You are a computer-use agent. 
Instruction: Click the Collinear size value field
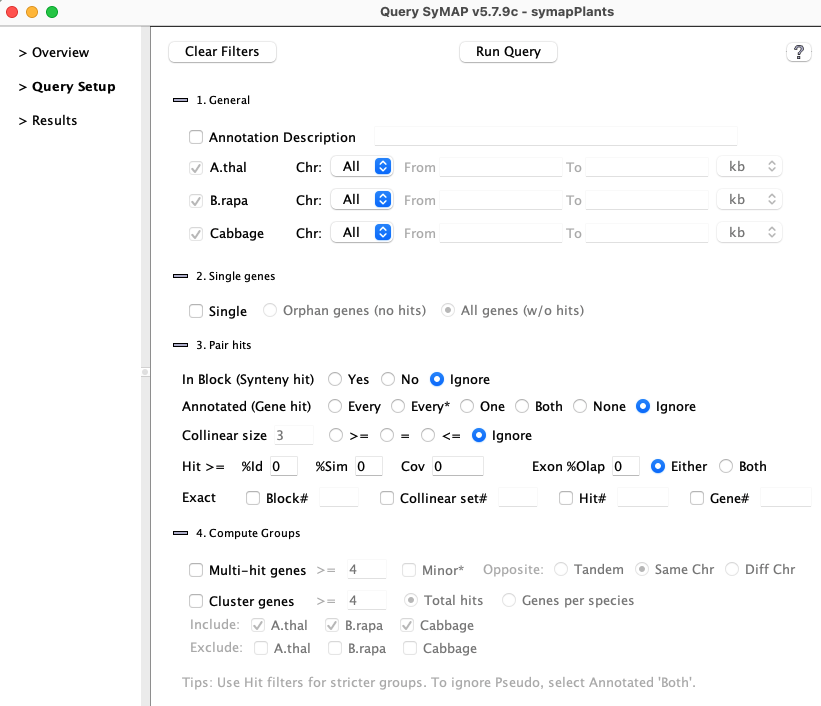coord(294,435)
